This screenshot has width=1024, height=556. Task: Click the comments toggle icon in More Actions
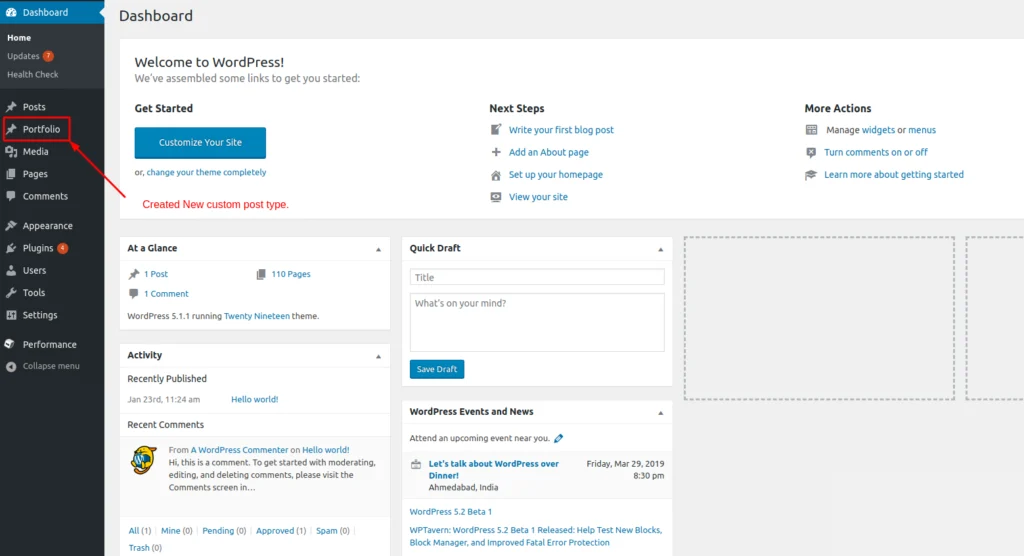click(811, 152)
